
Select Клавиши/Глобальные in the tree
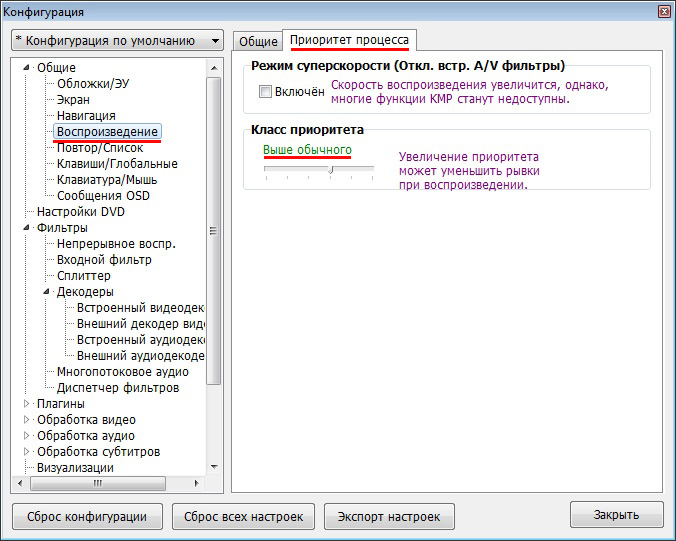117,163
